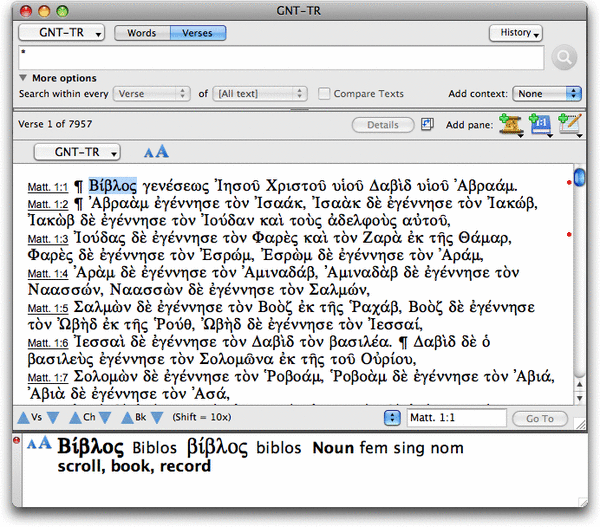The image size is (600, 527).
Task: Enable the Compare Texts checkbox
Action: [x=325, y=94]
